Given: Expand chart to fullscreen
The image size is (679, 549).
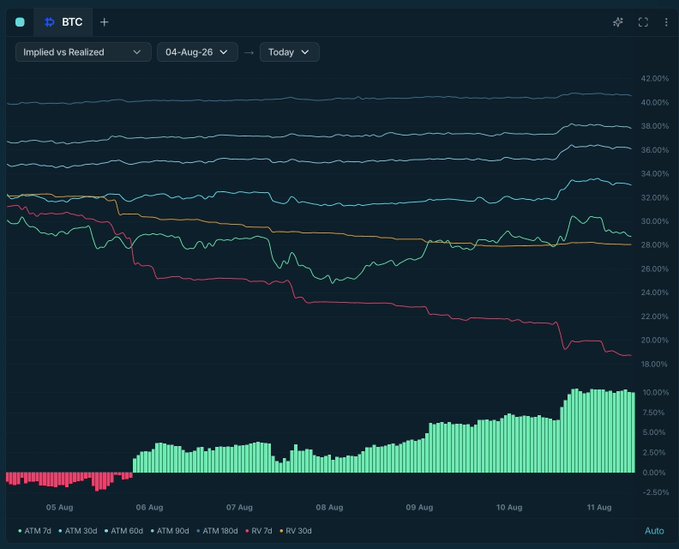Looking at the screenshot, I should point(643,22).
